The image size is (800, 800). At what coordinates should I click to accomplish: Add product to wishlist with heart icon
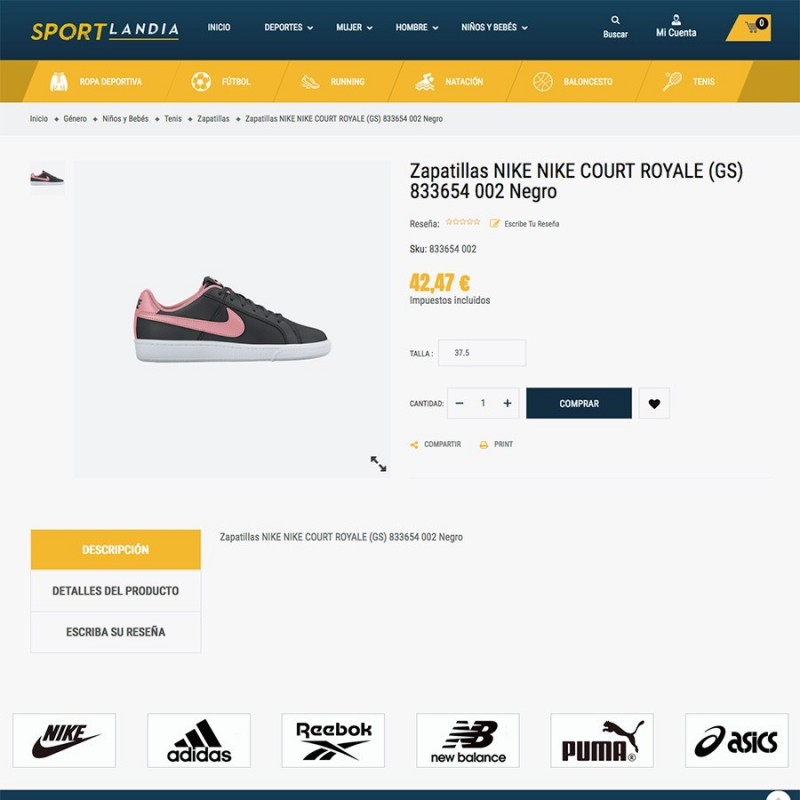click(x=654, y=404)
